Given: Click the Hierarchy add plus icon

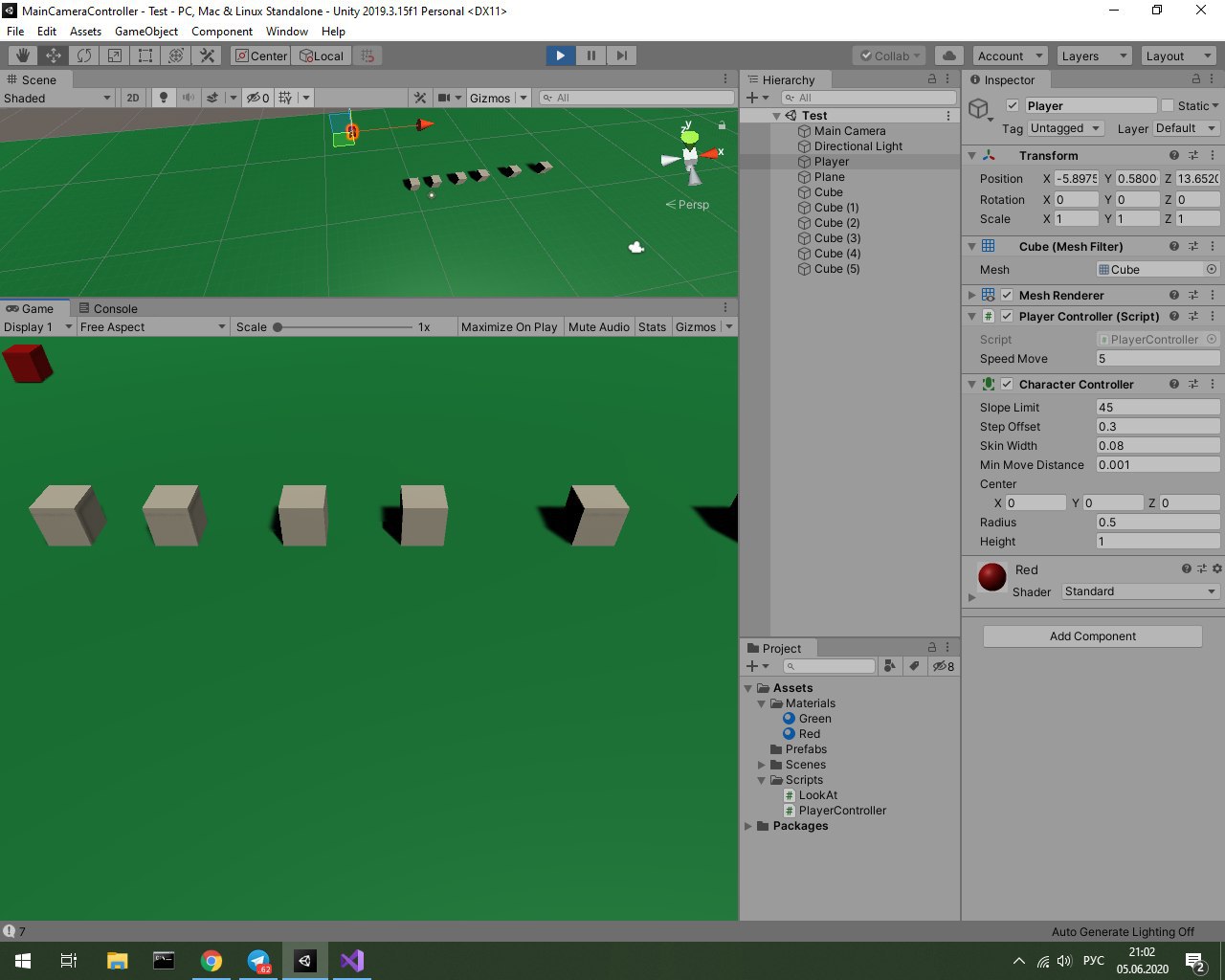Looking at the screenshot, I should (752, 98).
